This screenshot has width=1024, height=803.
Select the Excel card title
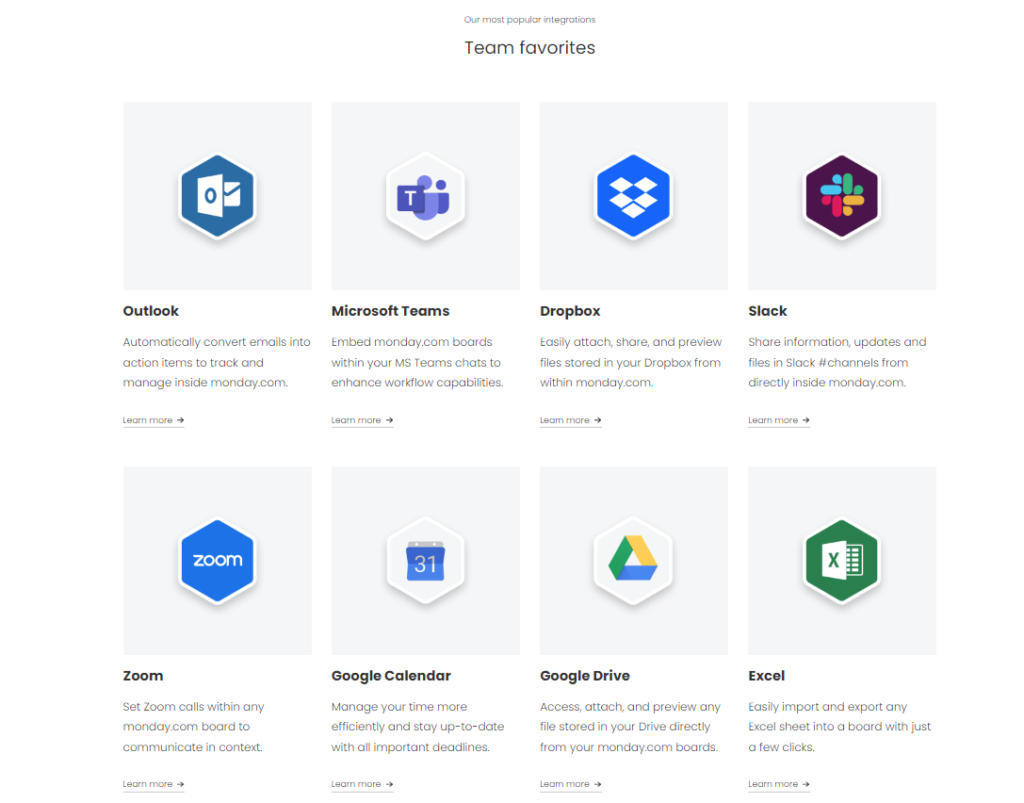[x=767, y=676]
